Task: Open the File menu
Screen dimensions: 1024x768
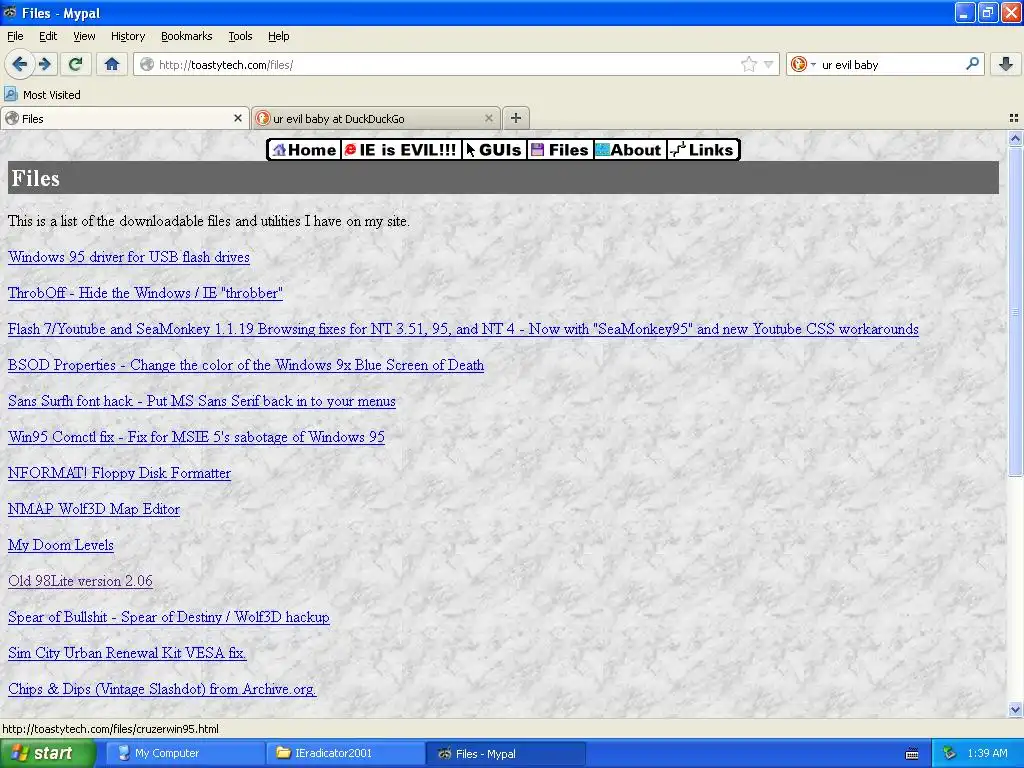Action: tap(15, 36)
